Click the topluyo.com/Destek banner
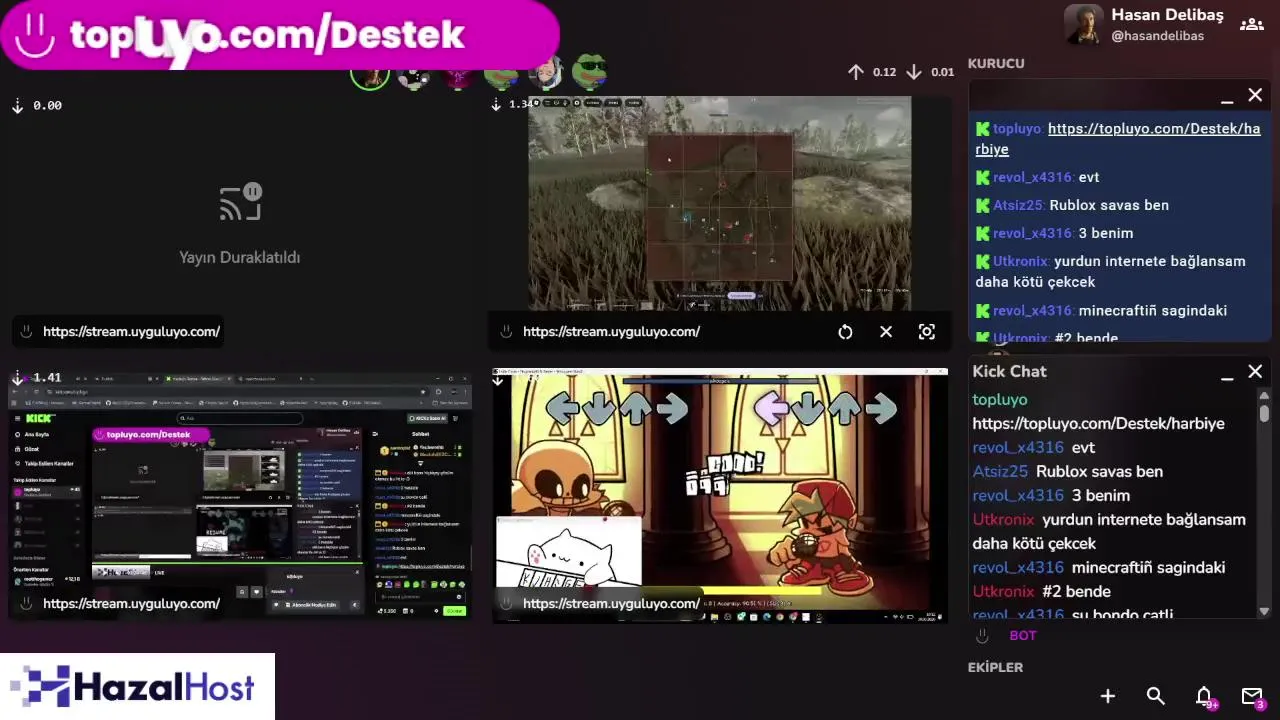The height and width of the screenshot is (720, 1280). pyautogui.click(x=280, y=35)
